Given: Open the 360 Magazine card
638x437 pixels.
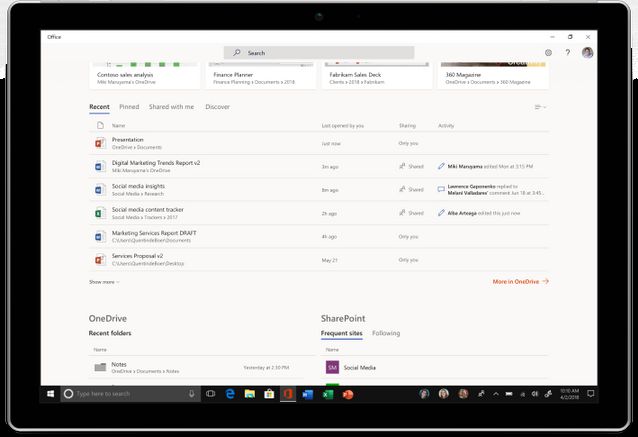Looking at the screenshot, I should [x=493, y=75].
